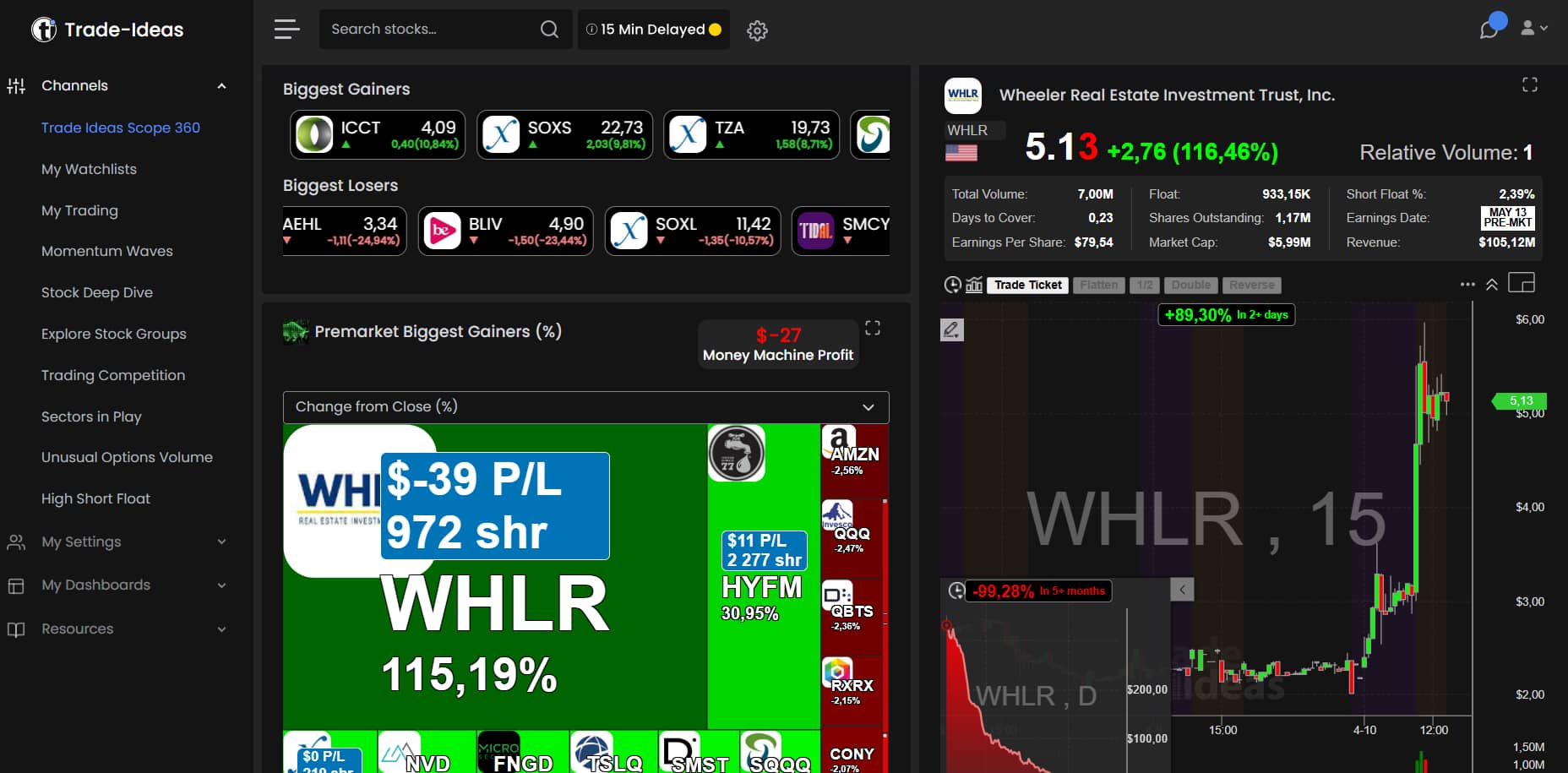Image resolution: width=1568 pixels, height=773 pixels.
Task: Click the Double position button
Action: 1191,286
